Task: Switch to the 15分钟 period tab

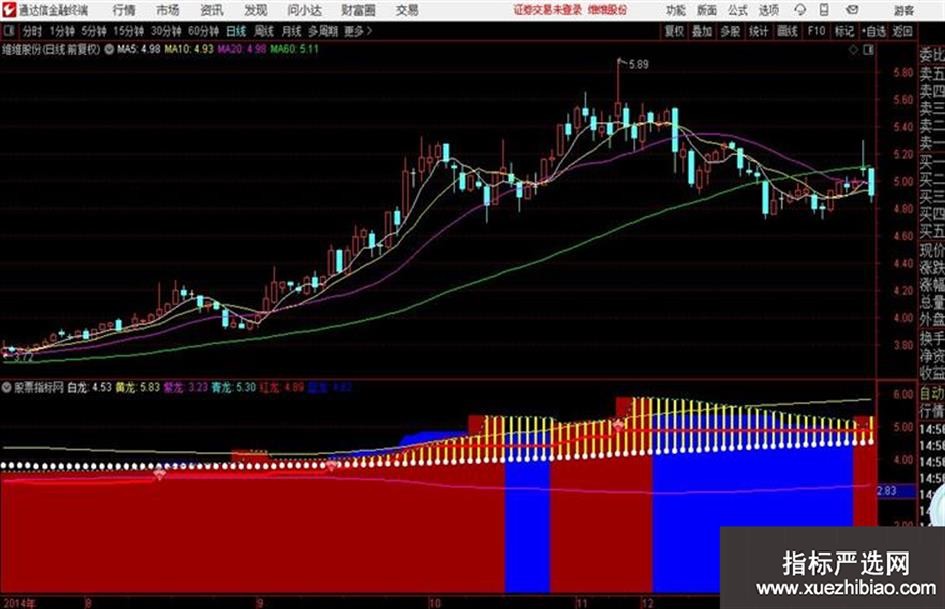Action: click(129, 31)
